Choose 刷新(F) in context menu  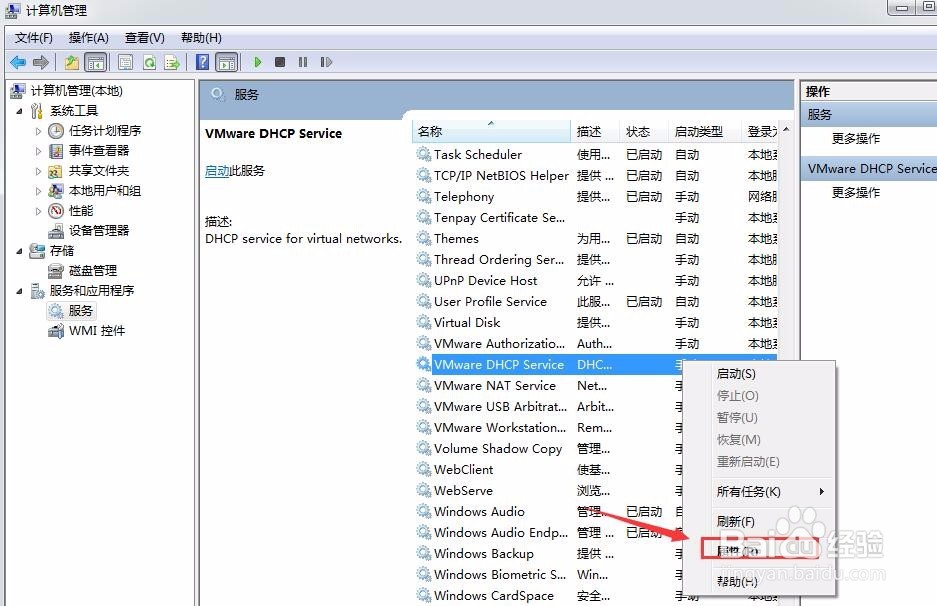(x=759, y=522)
